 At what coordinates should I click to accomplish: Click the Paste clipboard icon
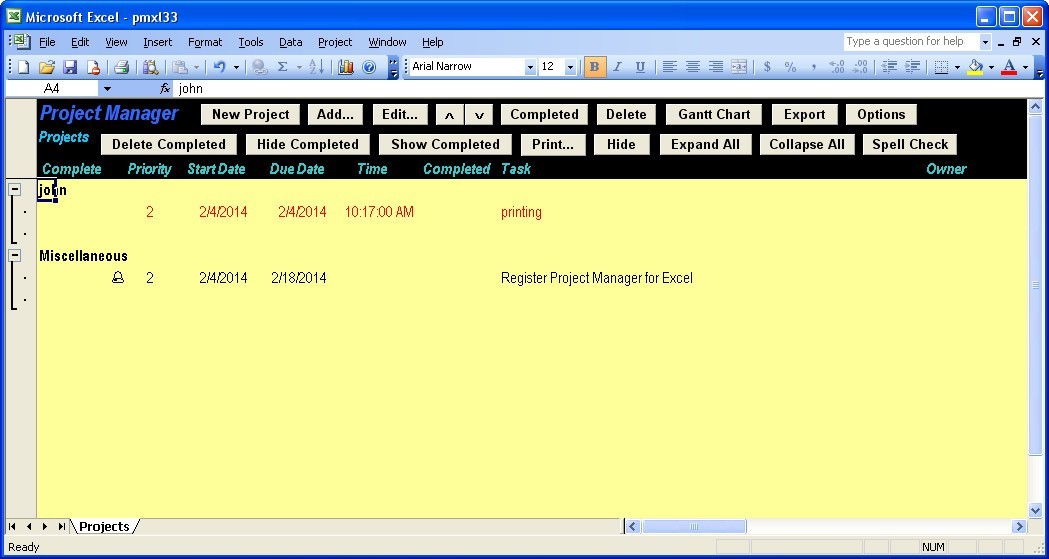[x=179, y=67]
